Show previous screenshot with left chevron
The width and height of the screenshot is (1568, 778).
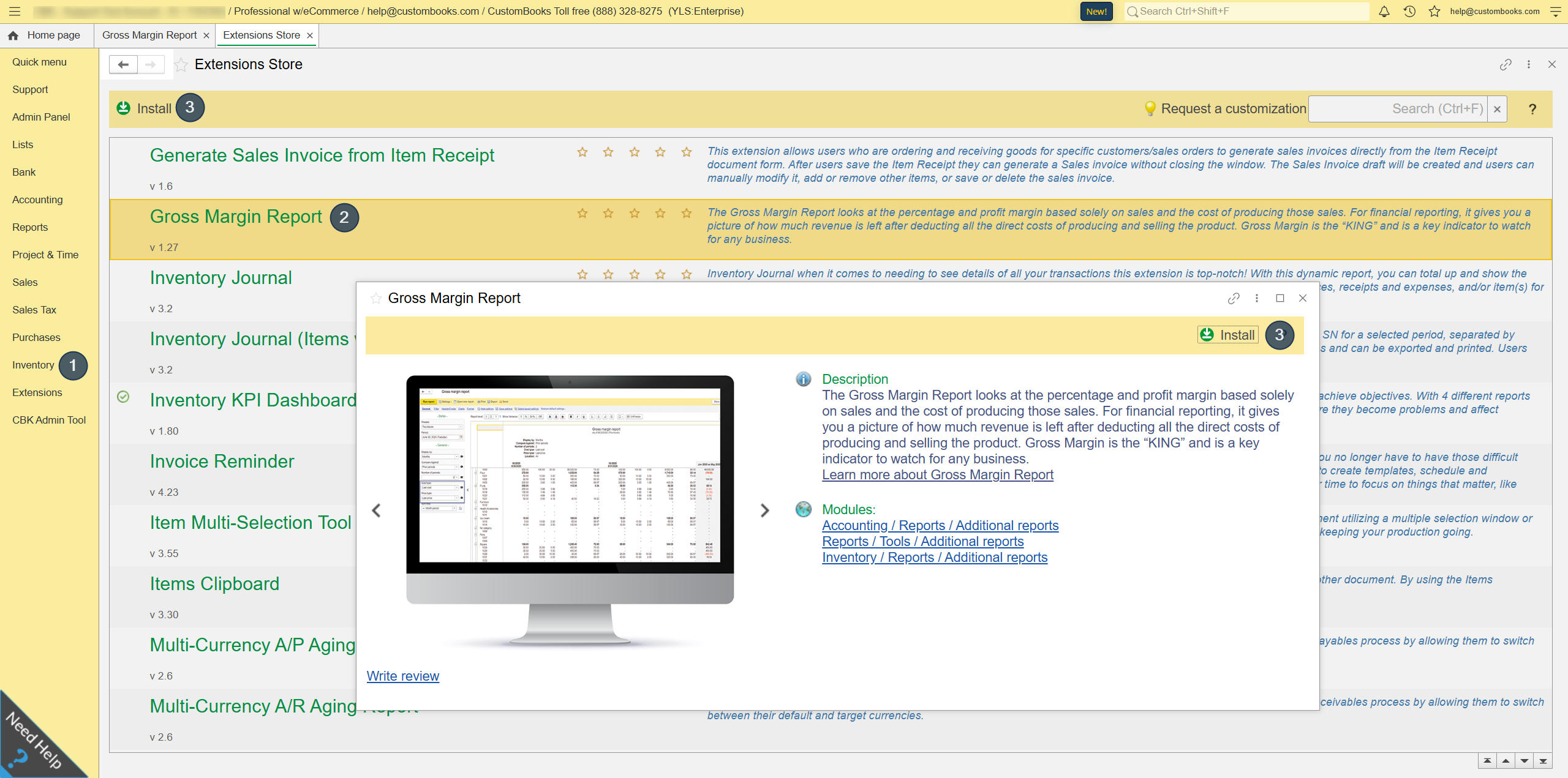376,511
